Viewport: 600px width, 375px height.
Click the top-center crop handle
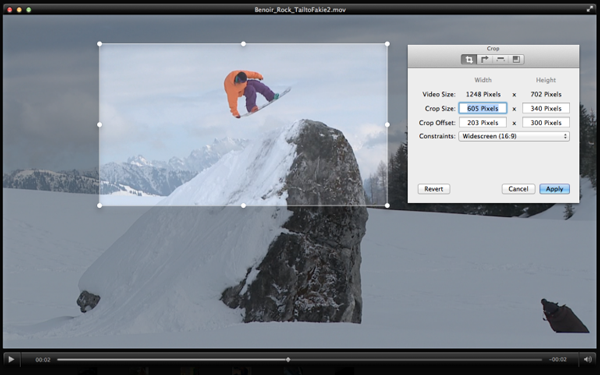[243, 44]
